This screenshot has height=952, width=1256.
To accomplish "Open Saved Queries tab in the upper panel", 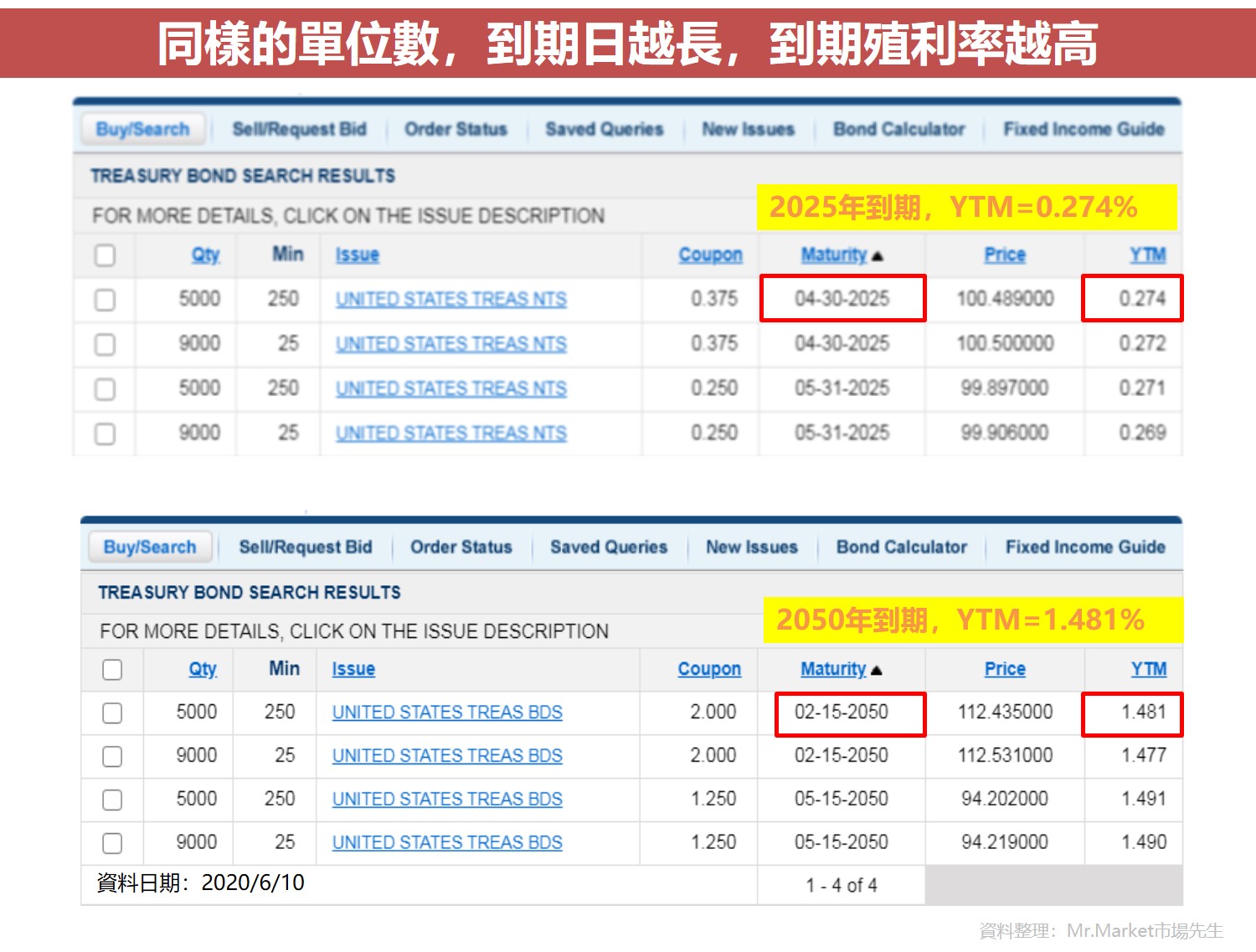I will 605,129.
